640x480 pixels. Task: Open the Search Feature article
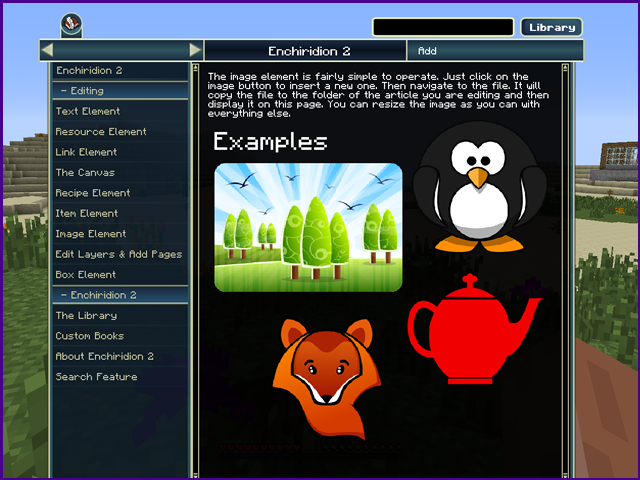[x=97, y=377]
